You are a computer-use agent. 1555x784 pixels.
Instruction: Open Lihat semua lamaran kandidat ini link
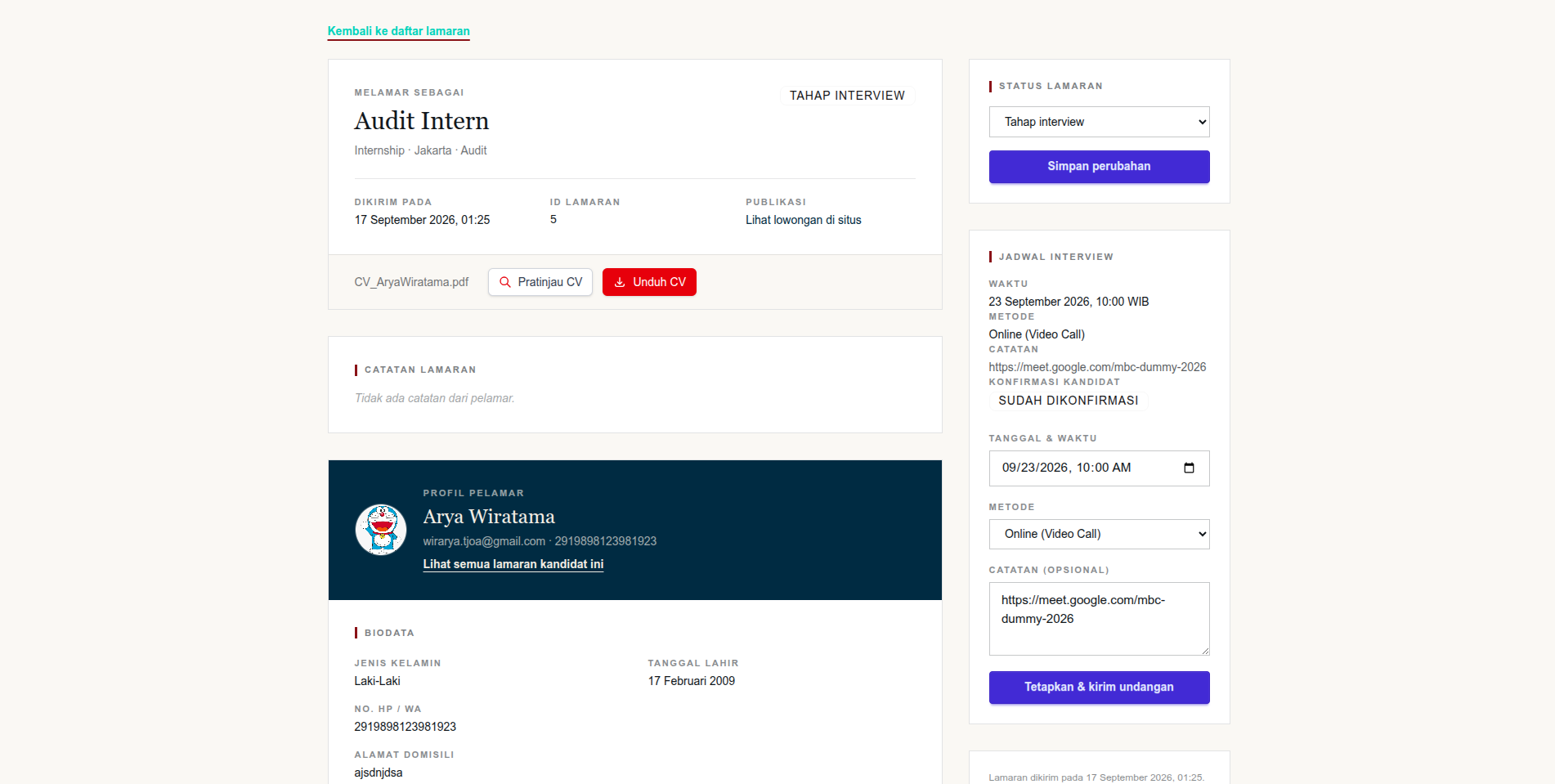[513, 564]
